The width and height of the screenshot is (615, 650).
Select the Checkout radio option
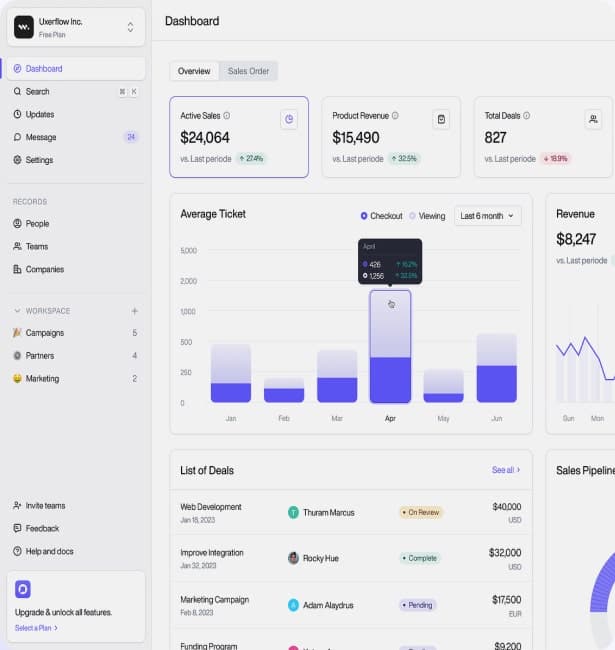point(364,216)
